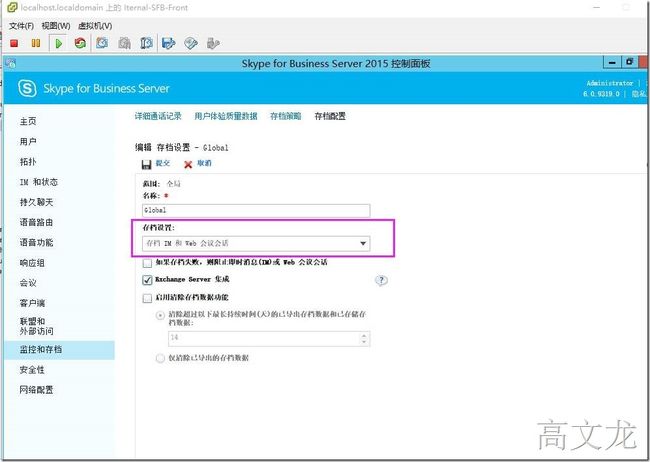Open 语音路由 in the sidebar
Image resolution: width=650 pixels, height=462 pixels.
[36, 222]
